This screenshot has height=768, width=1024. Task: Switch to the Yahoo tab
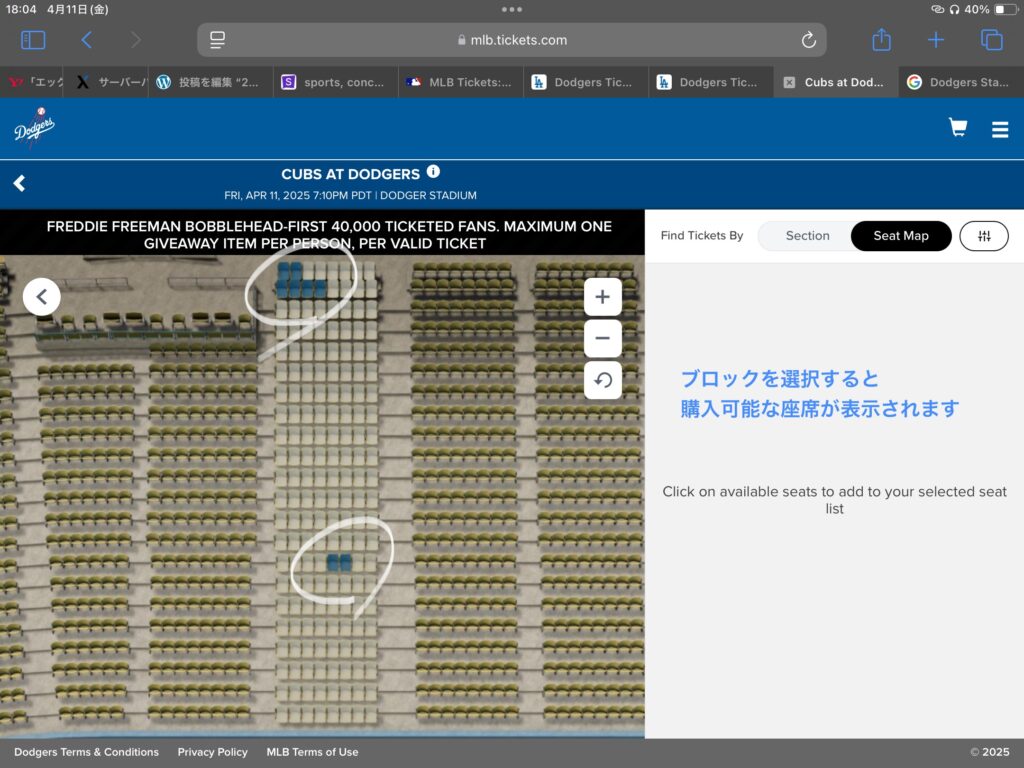[x=31, y=82]
